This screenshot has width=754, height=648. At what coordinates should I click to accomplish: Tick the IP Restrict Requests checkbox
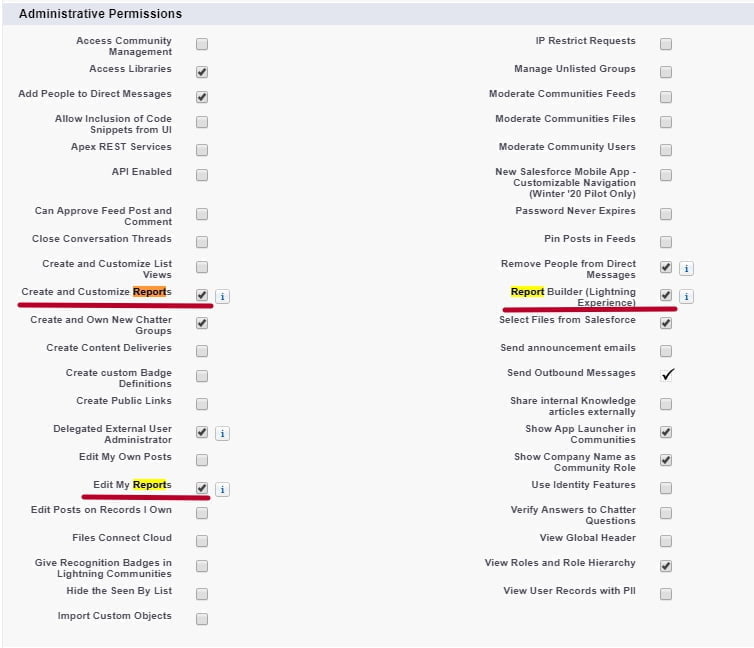pyautogui.click(x=666, y=44)
